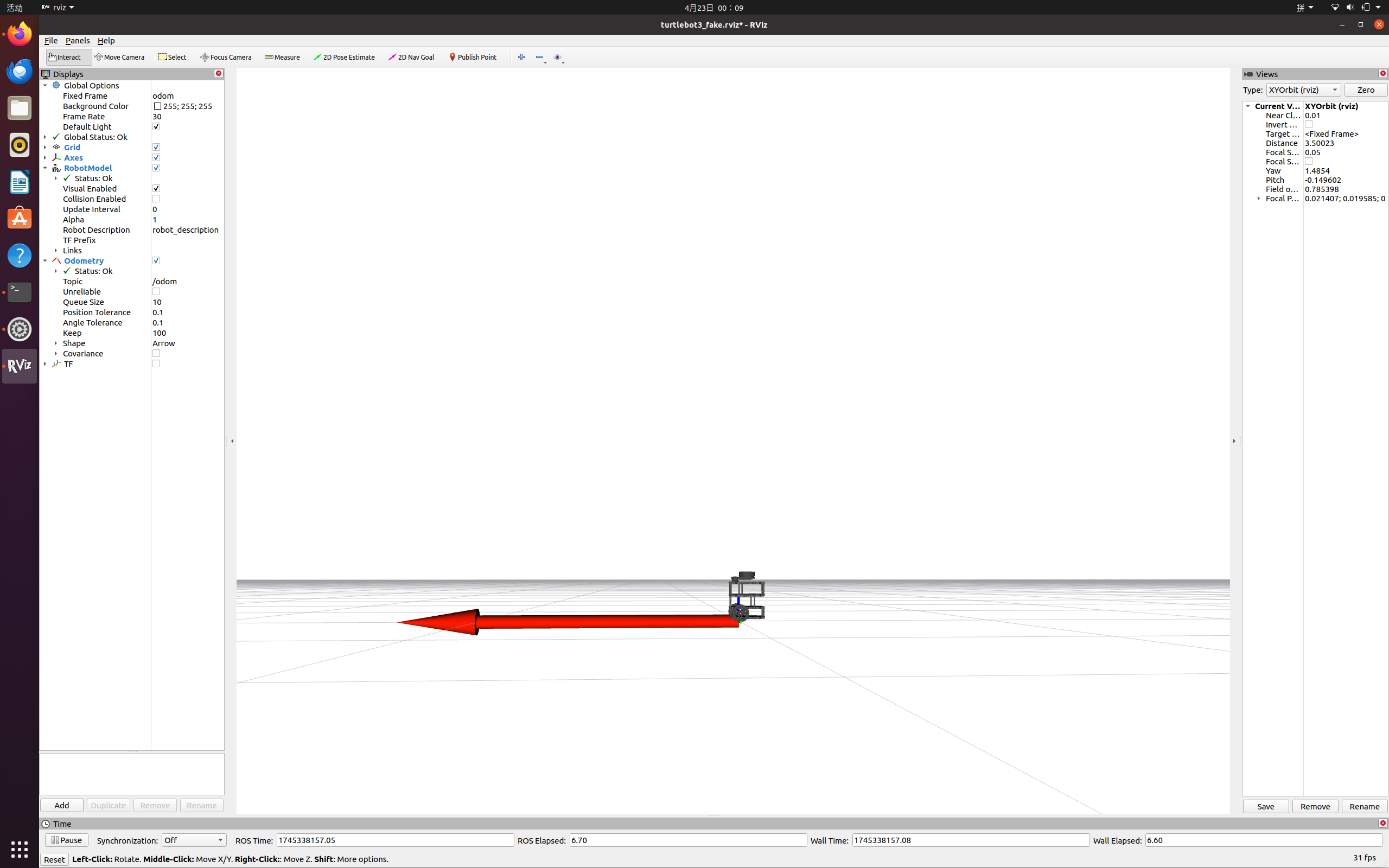Activate the 2D Nav Goal tool
The height and width of the screenshot is (868, 1389).
(x=411, y=57)
